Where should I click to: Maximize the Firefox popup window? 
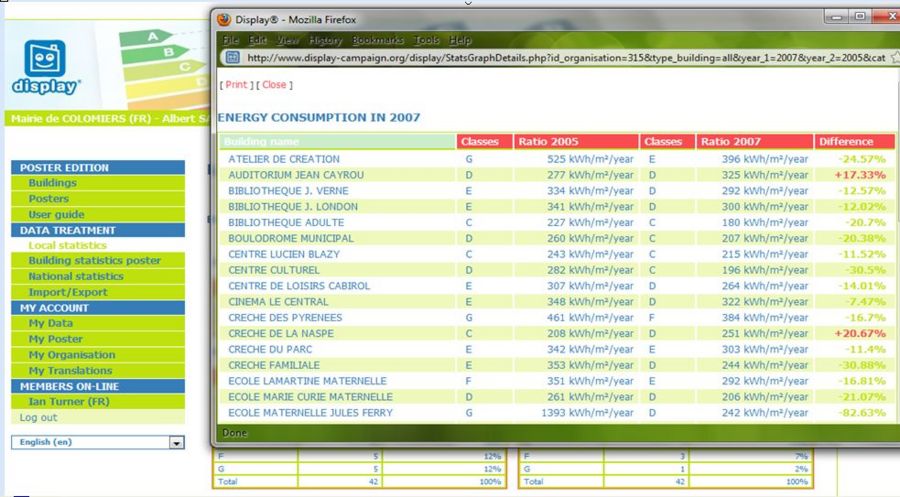(x=859, y=16)
